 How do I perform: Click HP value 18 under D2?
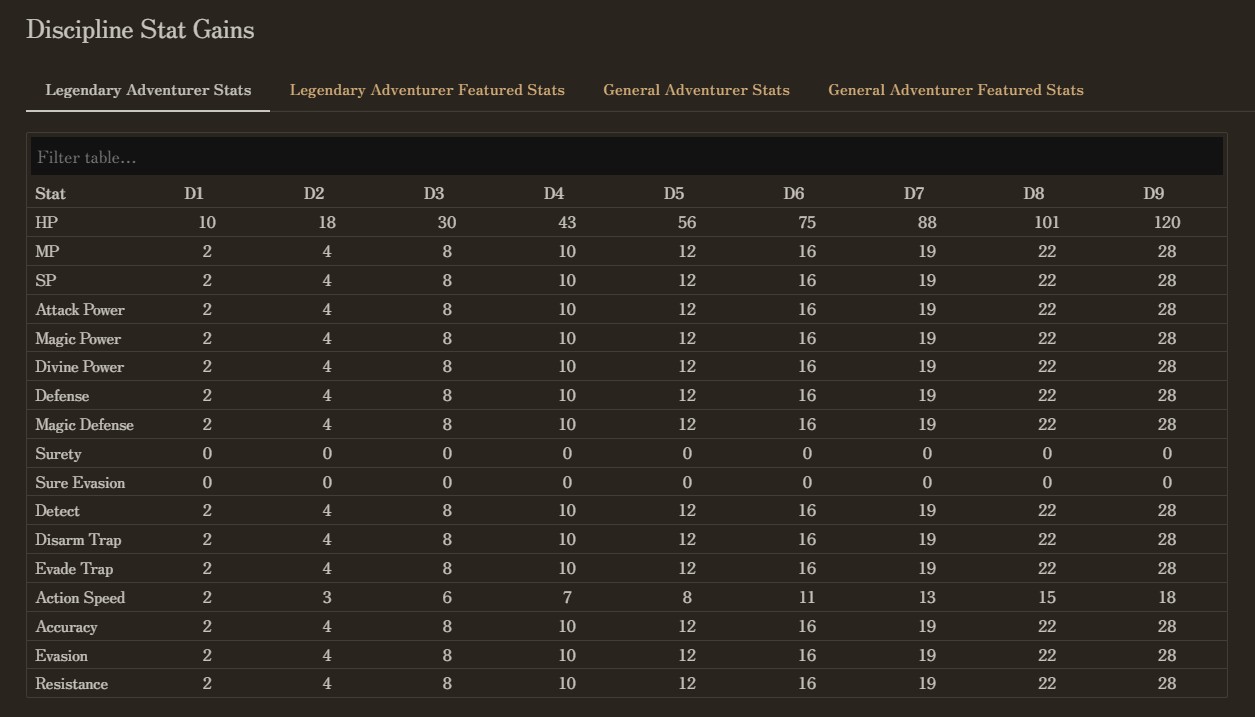tap(327, 222)
